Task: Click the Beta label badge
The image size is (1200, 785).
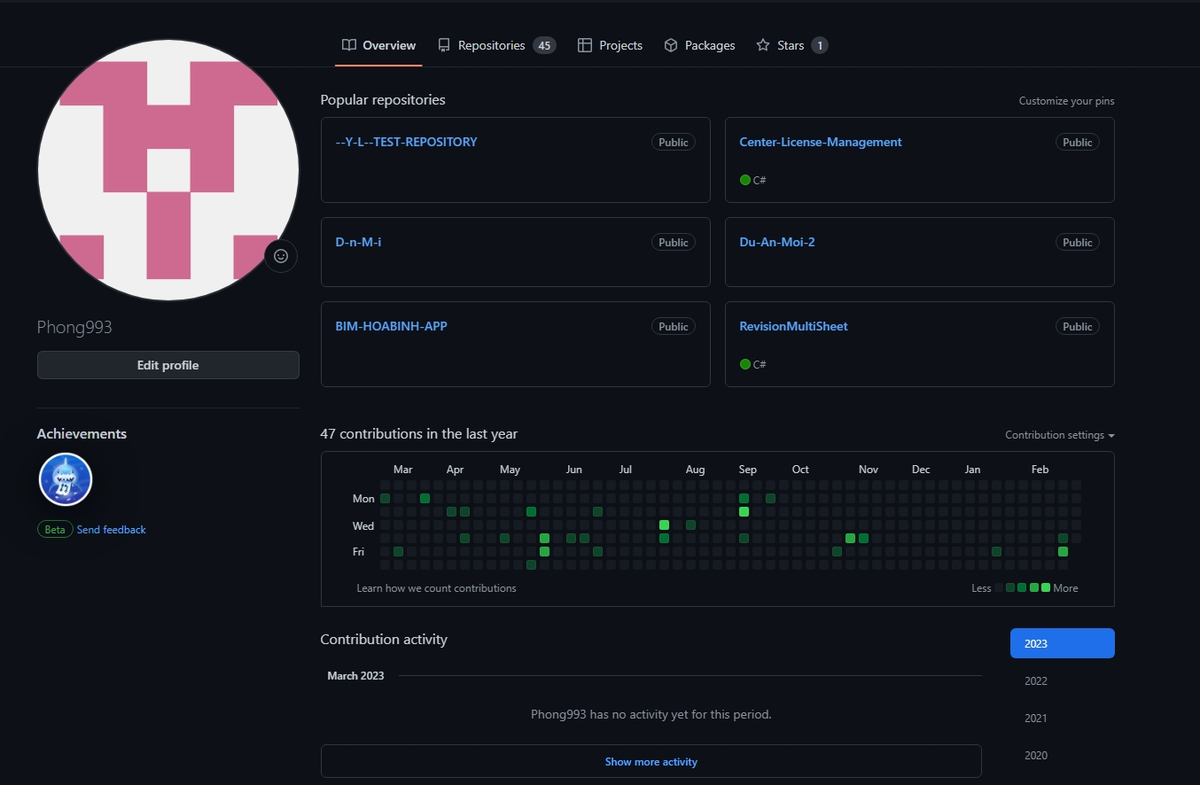Action: (54, 529)
